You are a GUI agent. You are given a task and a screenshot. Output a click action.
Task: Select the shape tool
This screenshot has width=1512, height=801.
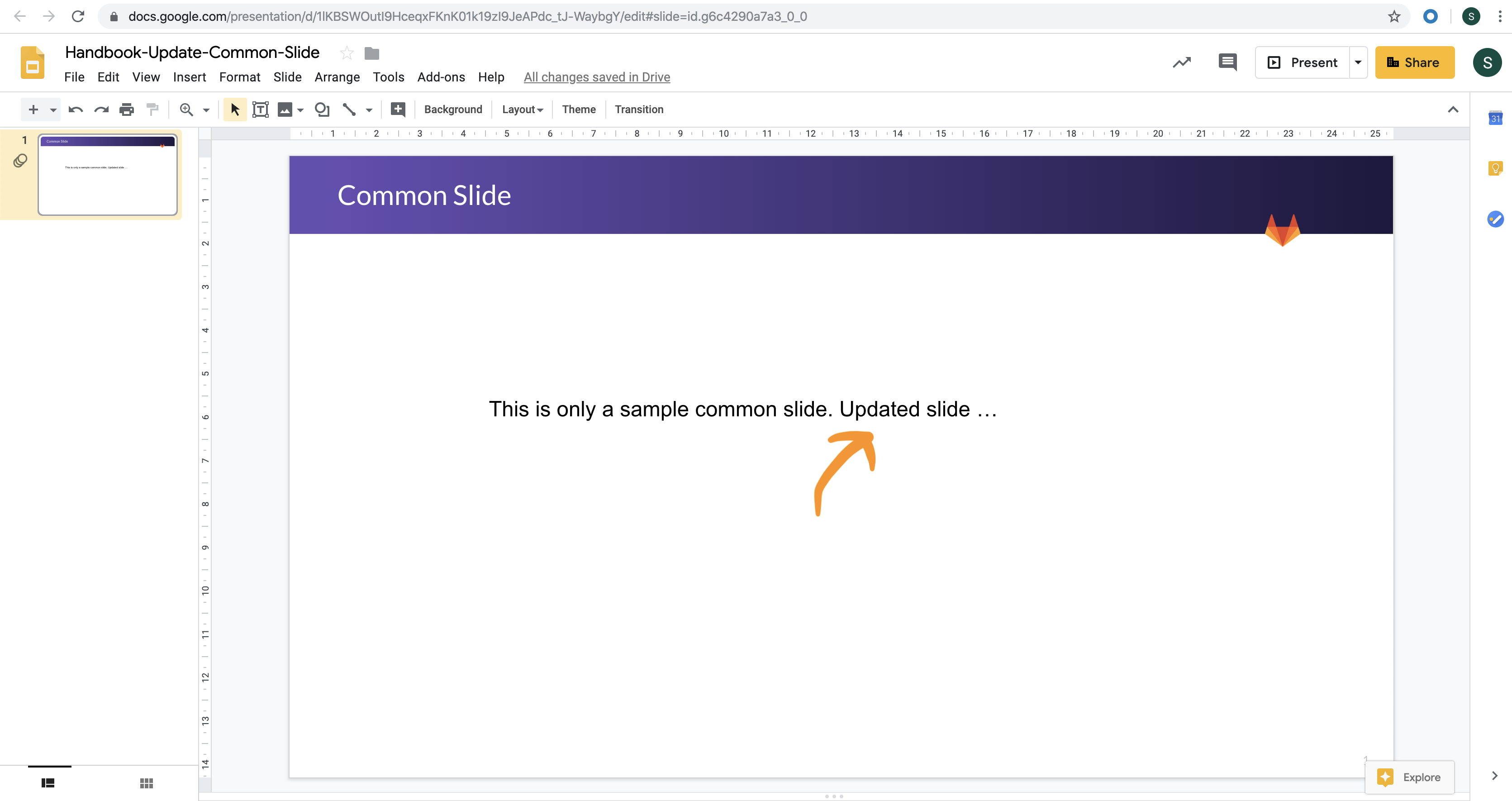pyautogui.click(x=322, y=109)
